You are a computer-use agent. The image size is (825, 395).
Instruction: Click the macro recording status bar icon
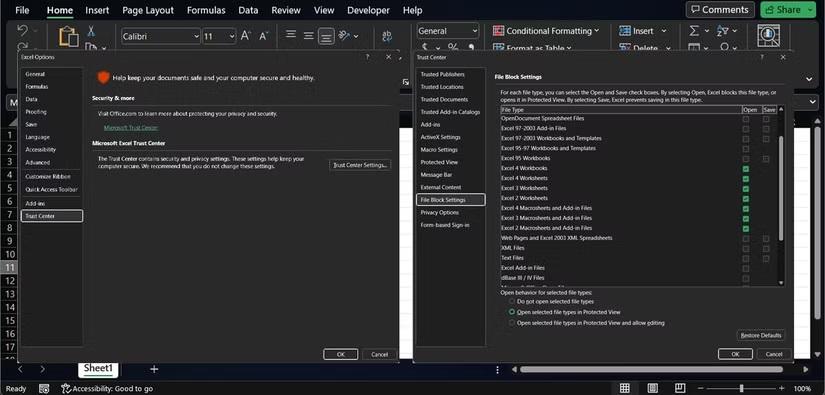[44, 389]
